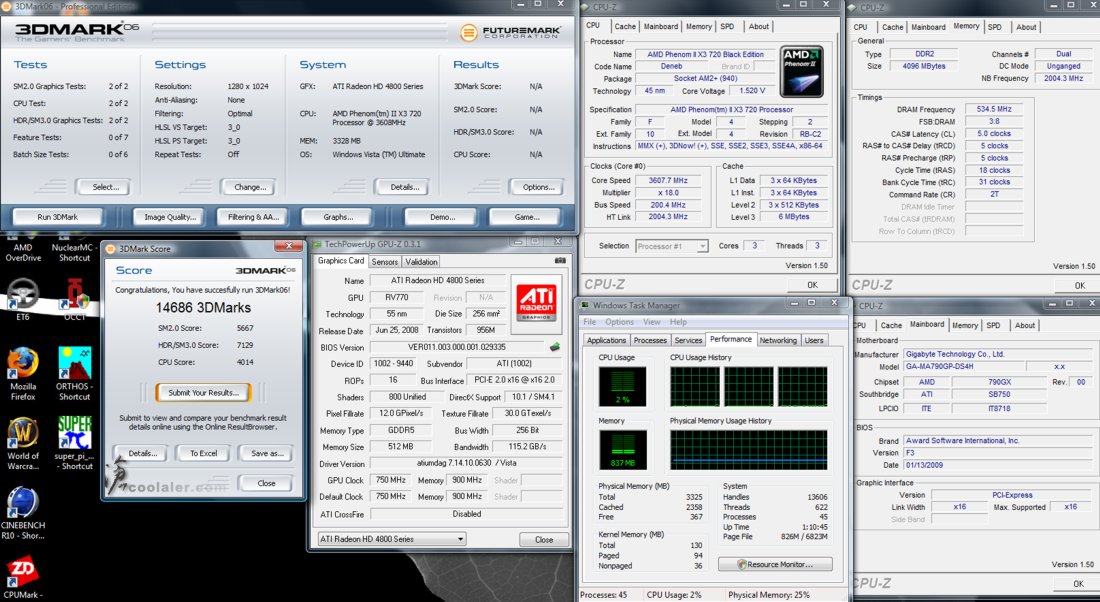Click the Run 3DMark button
The image size is (1100, 602).
coord(58,217)
